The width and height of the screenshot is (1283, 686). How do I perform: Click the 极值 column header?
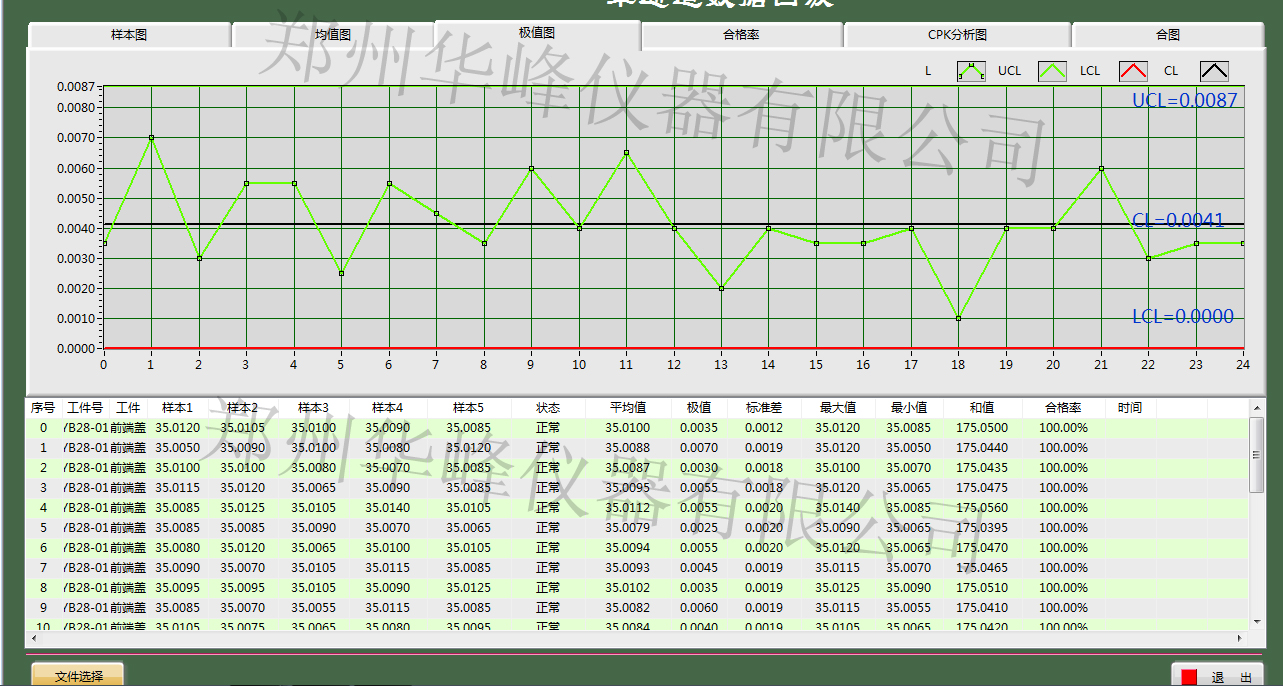click(698, 408)
